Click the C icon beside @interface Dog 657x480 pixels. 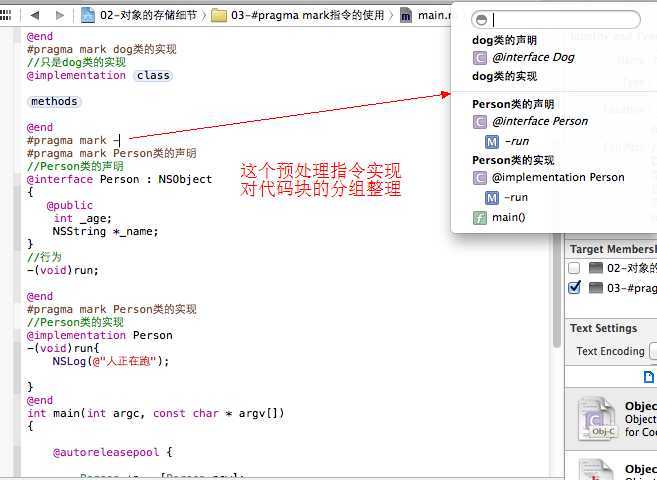click(x=480, y=58)
